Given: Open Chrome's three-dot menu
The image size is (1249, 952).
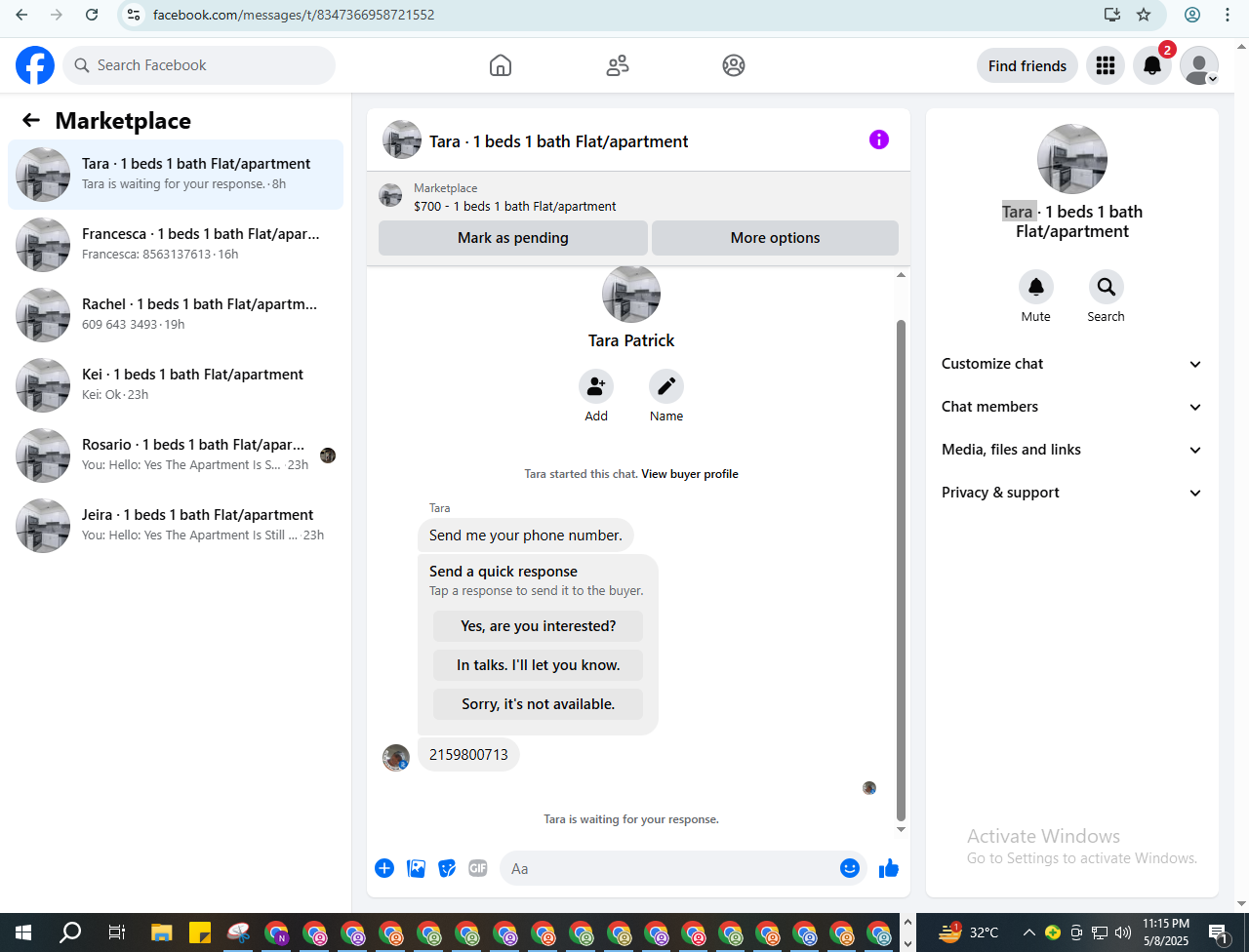Looking at the screenshot, I should click(1228, 15).
